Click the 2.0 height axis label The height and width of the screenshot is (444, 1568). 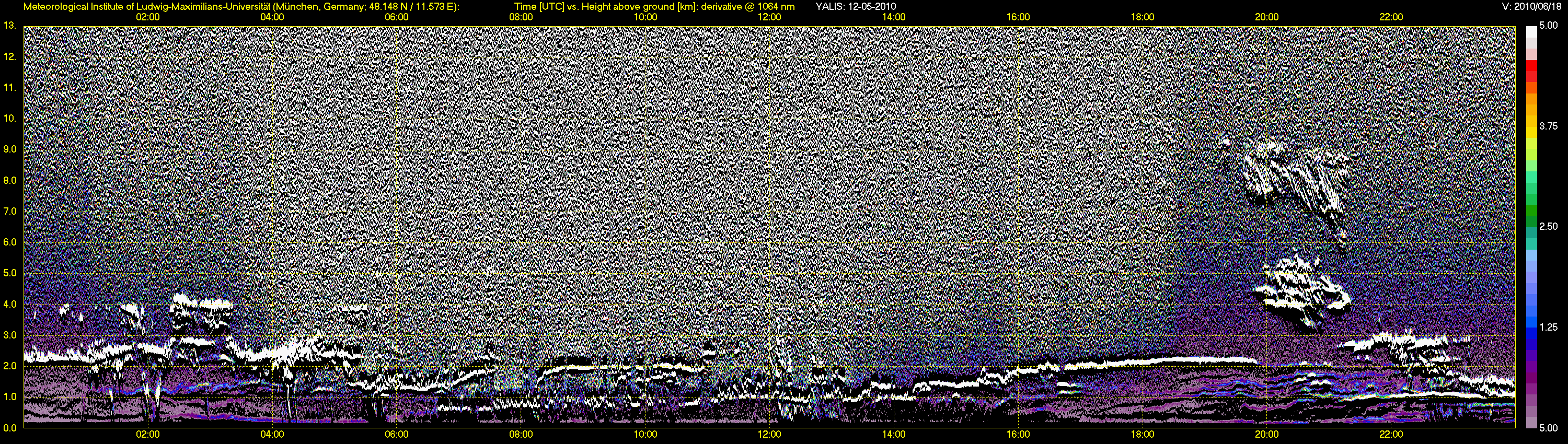(x=9, y=366)
